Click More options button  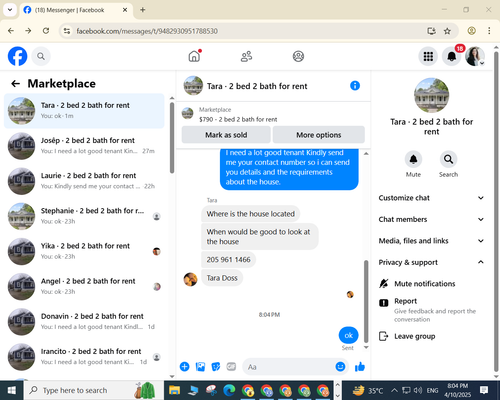[x=319, y=135]
